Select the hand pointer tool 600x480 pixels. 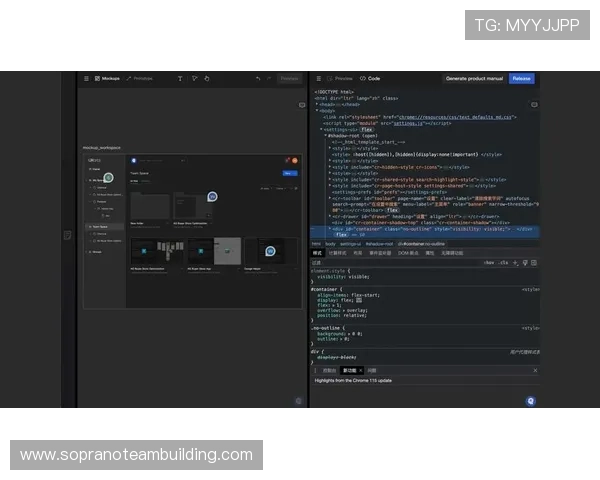207,78
